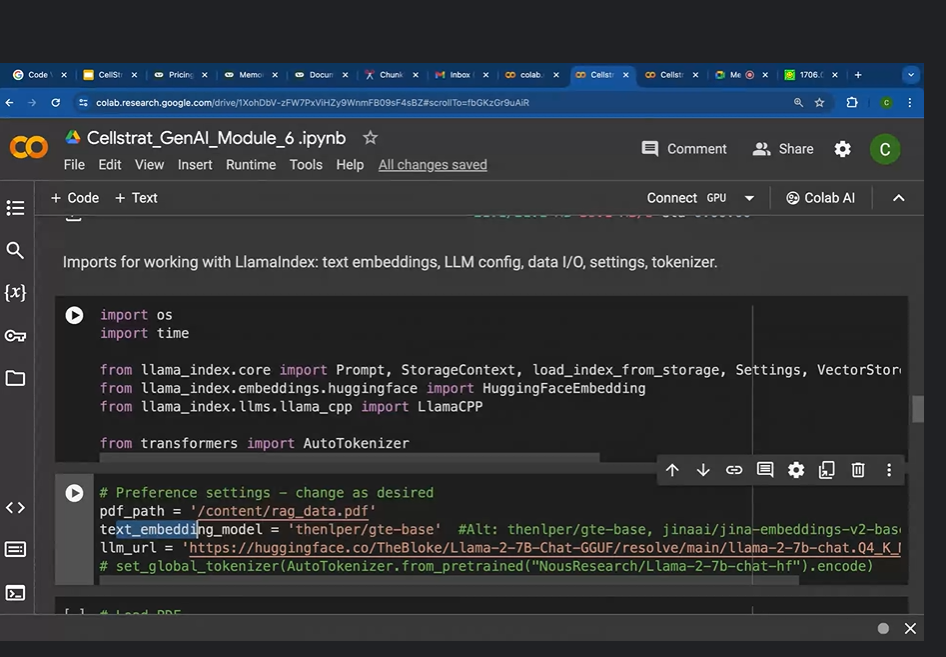Viewport: 946px width, 657px height.
Task: Close the bottom bar with X
Action: click(x=910, y=629)
